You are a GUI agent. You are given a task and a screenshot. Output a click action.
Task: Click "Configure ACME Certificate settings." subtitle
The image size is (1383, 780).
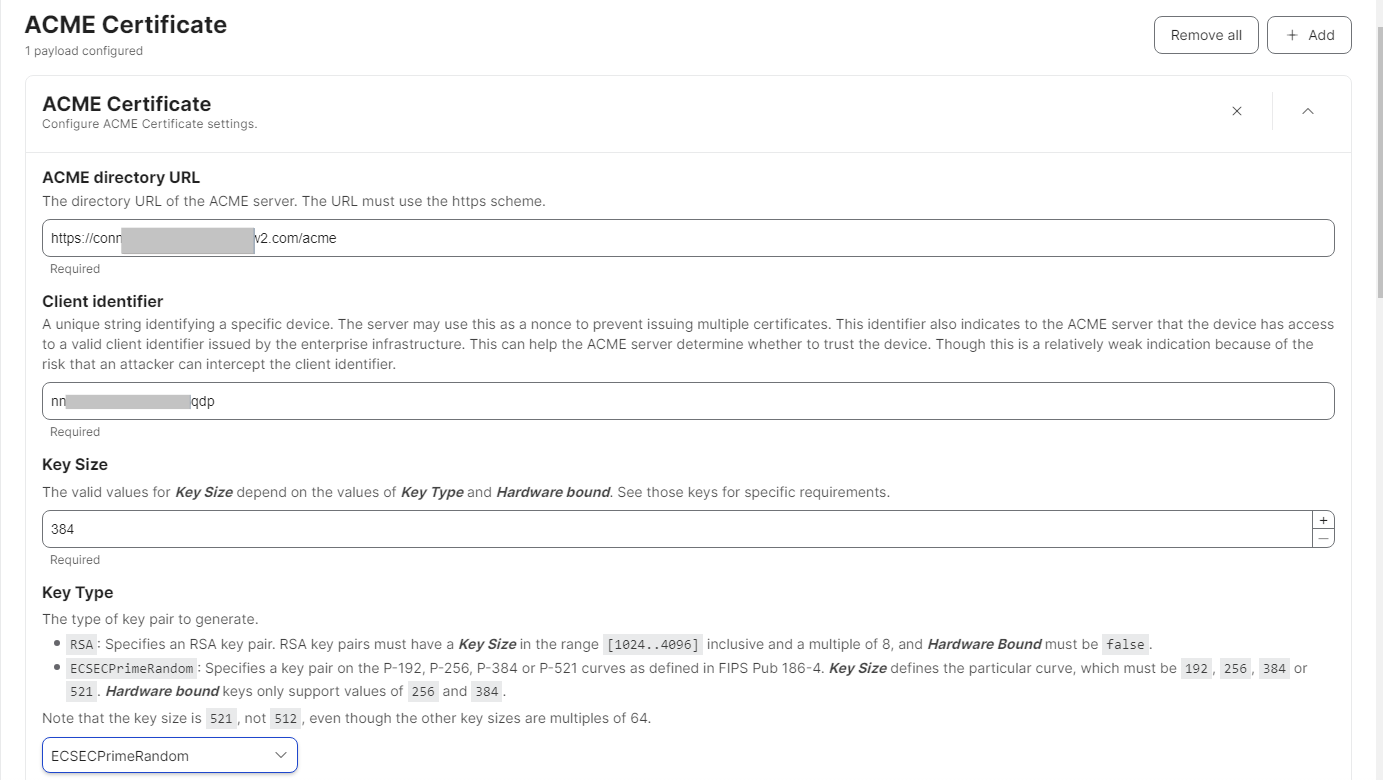coord(150,124)
